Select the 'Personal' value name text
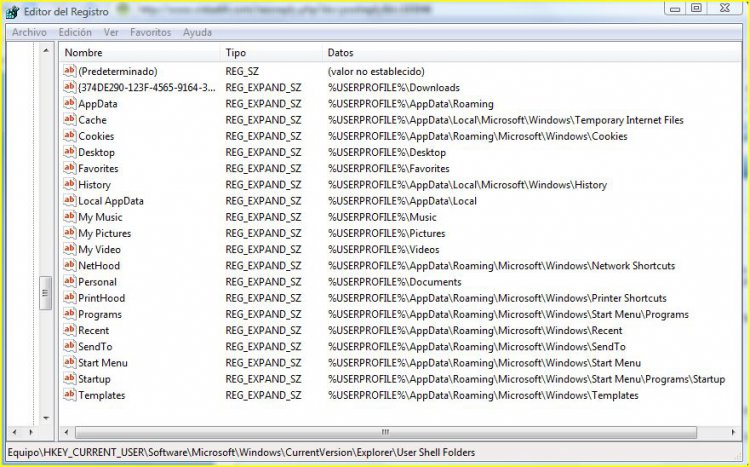 [x=97, y=282]
